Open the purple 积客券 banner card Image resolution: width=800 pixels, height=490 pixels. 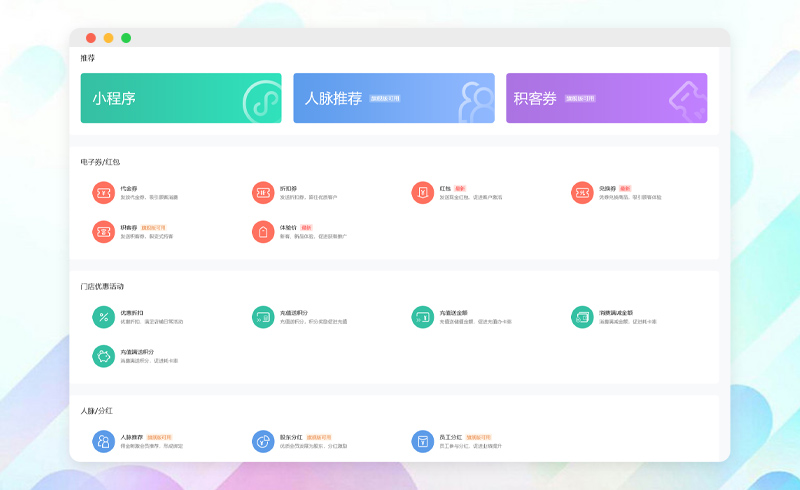(x=606, y=98)
